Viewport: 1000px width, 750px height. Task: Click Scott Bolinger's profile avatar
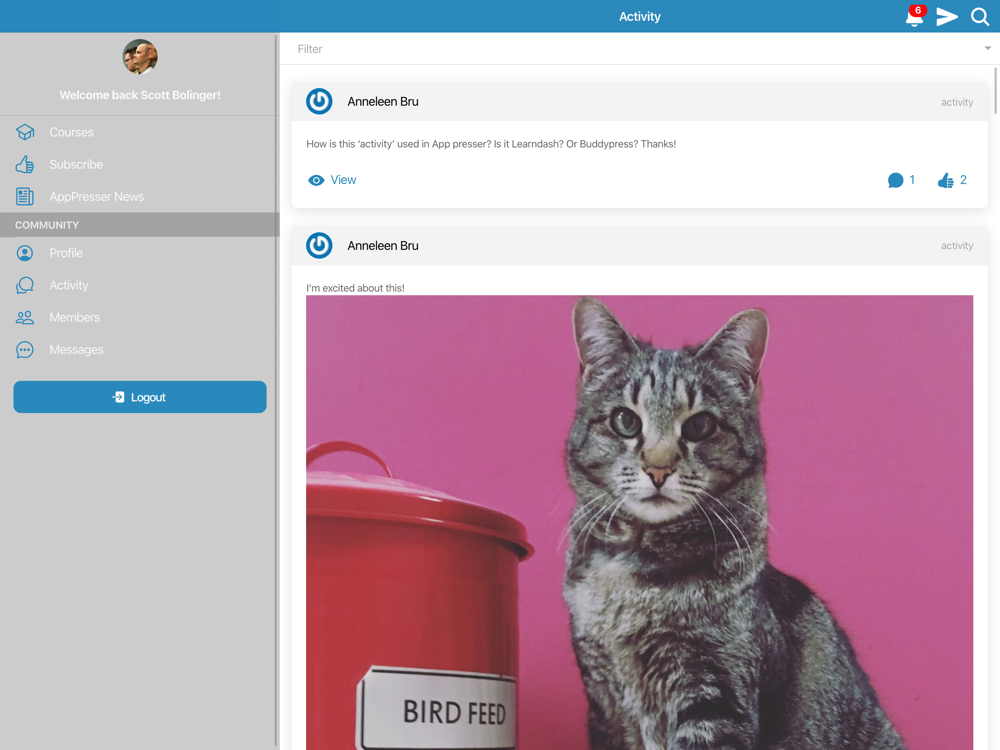coord(140,57)
